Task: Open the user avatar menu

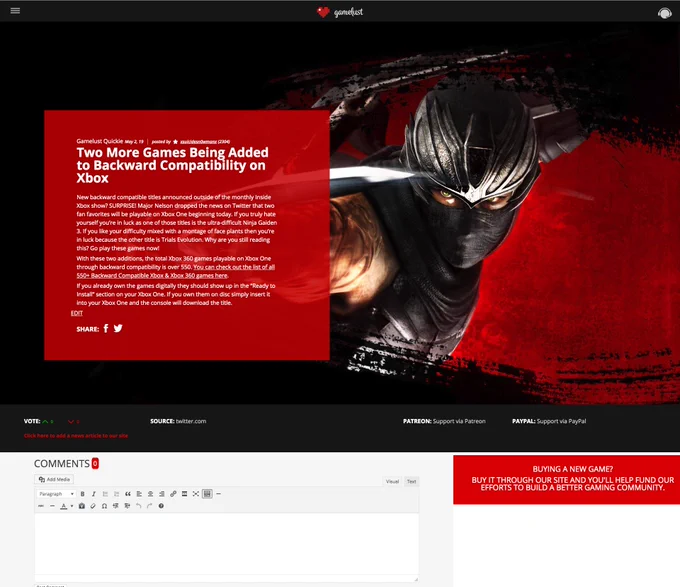Action: pos(664,13)
